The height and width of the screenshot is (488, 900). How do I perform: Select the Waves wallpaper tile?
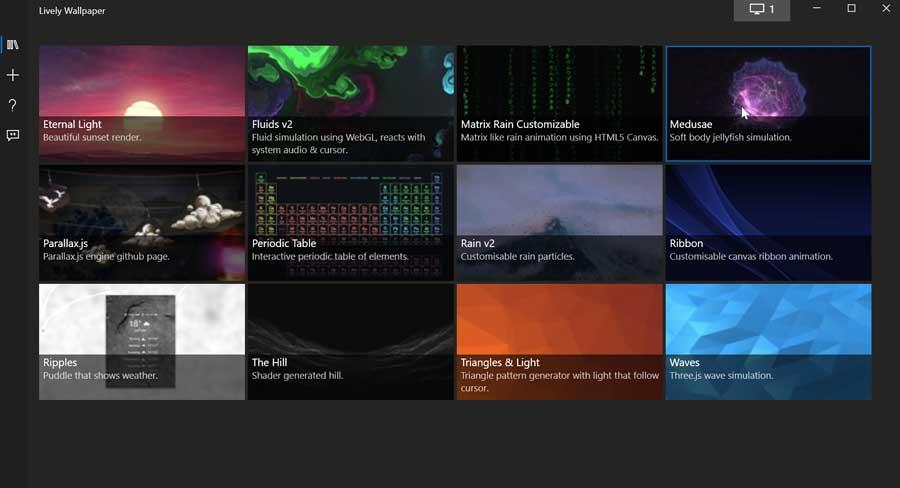click(x=769, y=342)
